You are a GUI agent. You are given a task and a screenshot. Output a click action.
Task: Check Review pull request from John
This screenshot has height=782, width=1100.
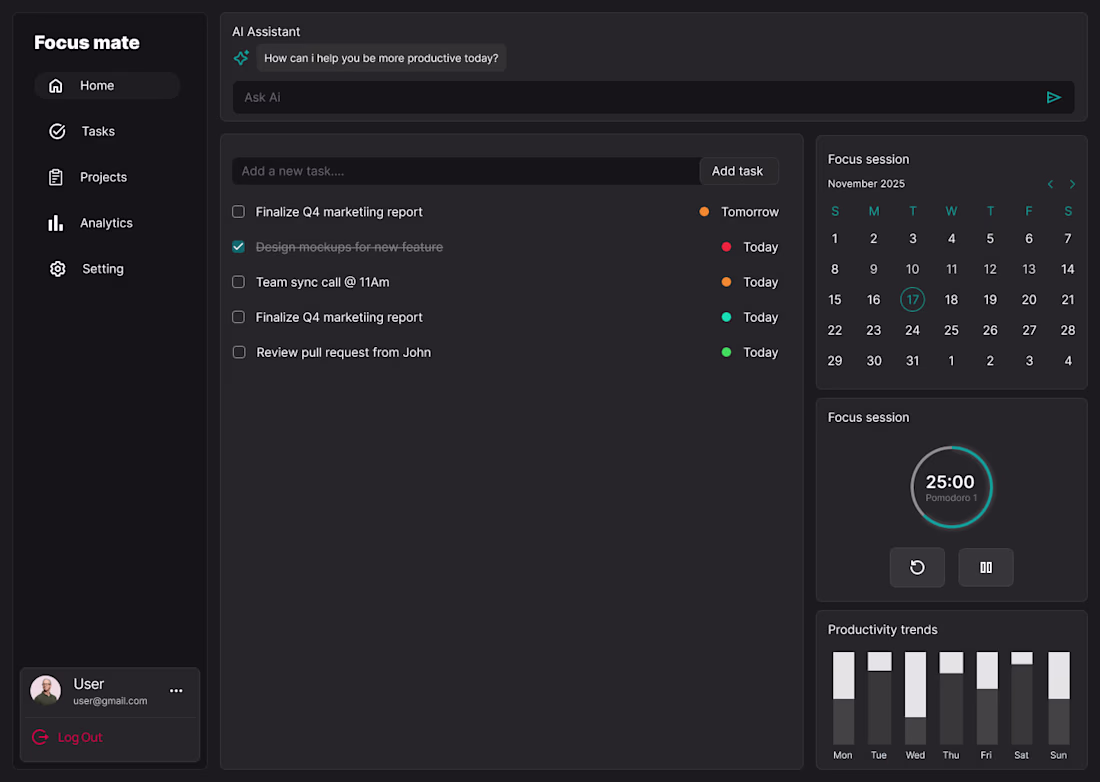[x=239, y=352]
